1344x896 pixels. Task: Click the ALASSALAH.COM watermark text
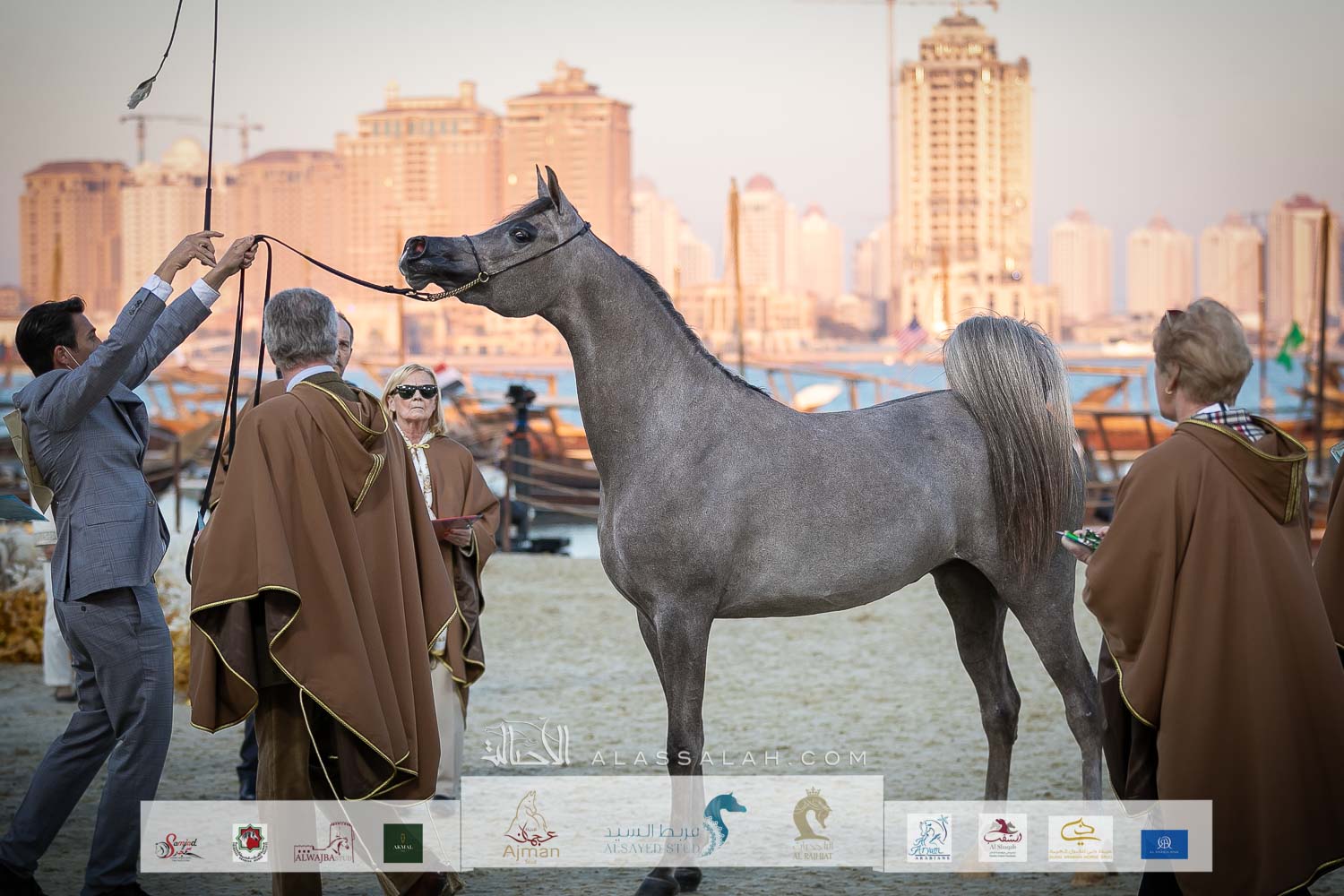[x=727, y=758]
